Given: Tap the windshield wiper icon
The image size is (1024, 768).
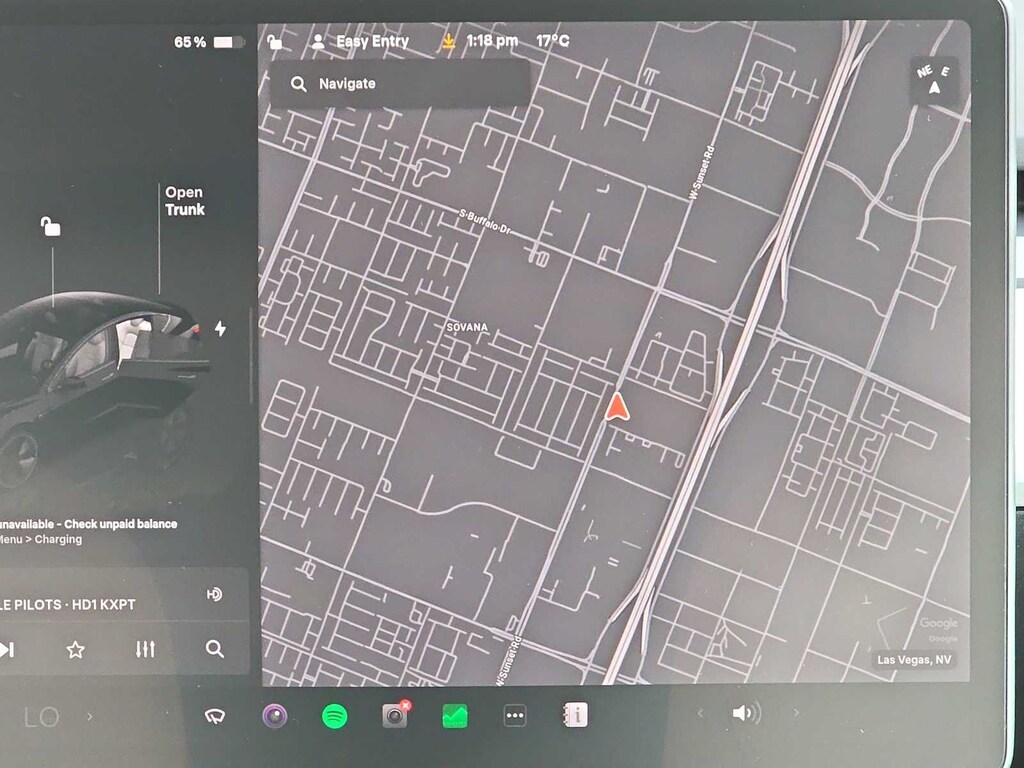Looking at the screenshot, I should tap(214, 715).
